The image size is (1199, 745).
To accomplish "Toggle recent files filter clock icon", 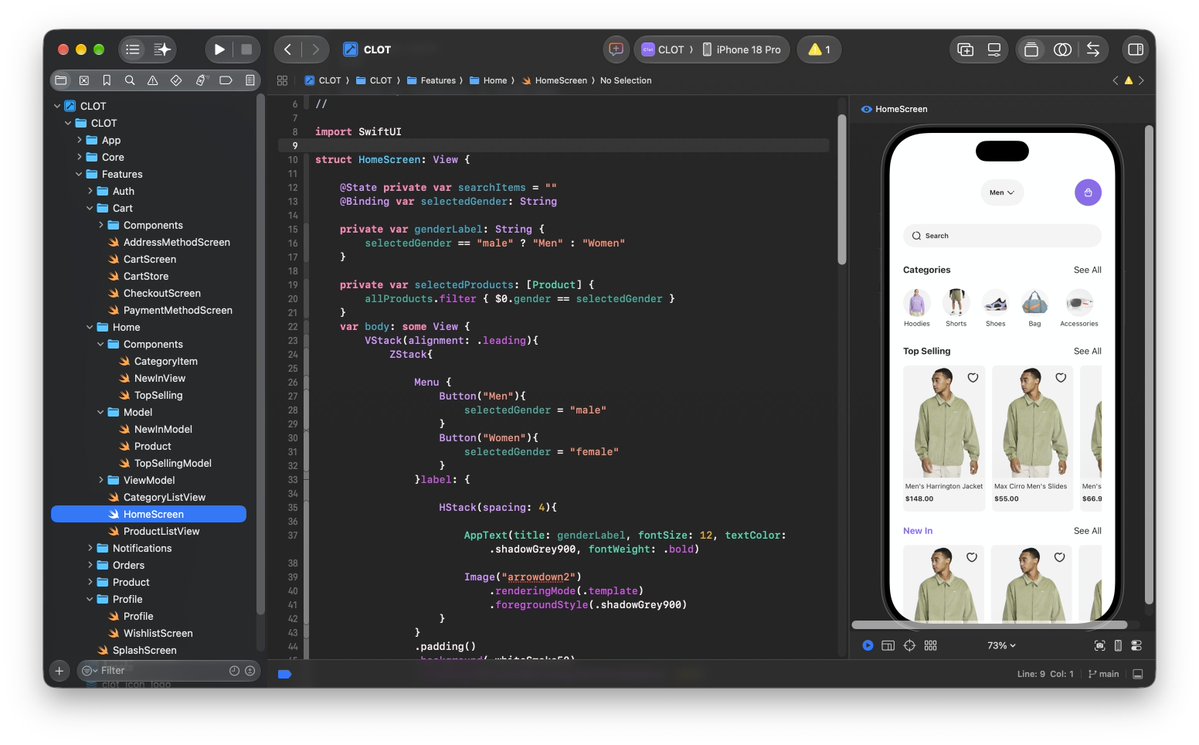I will [235, 671].
